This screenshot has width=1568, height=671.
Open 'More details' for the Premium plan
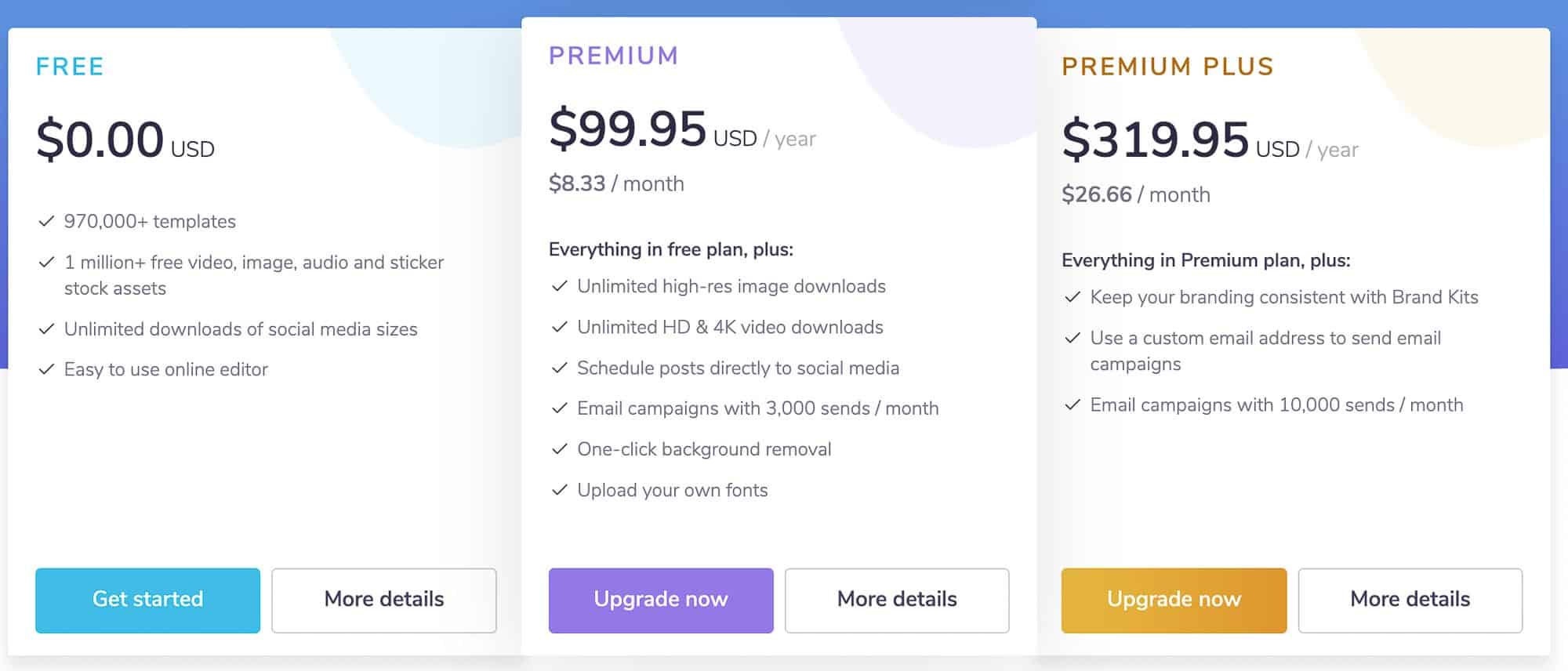897,600
